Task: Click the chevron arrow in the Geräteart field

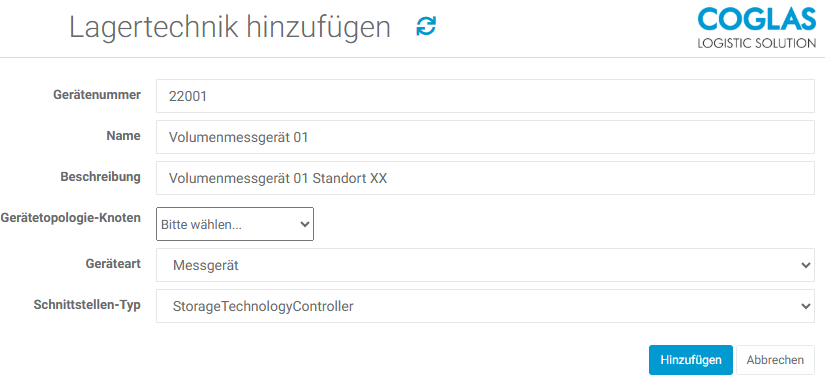Action: pyautogui.click(x=806, y=265)
